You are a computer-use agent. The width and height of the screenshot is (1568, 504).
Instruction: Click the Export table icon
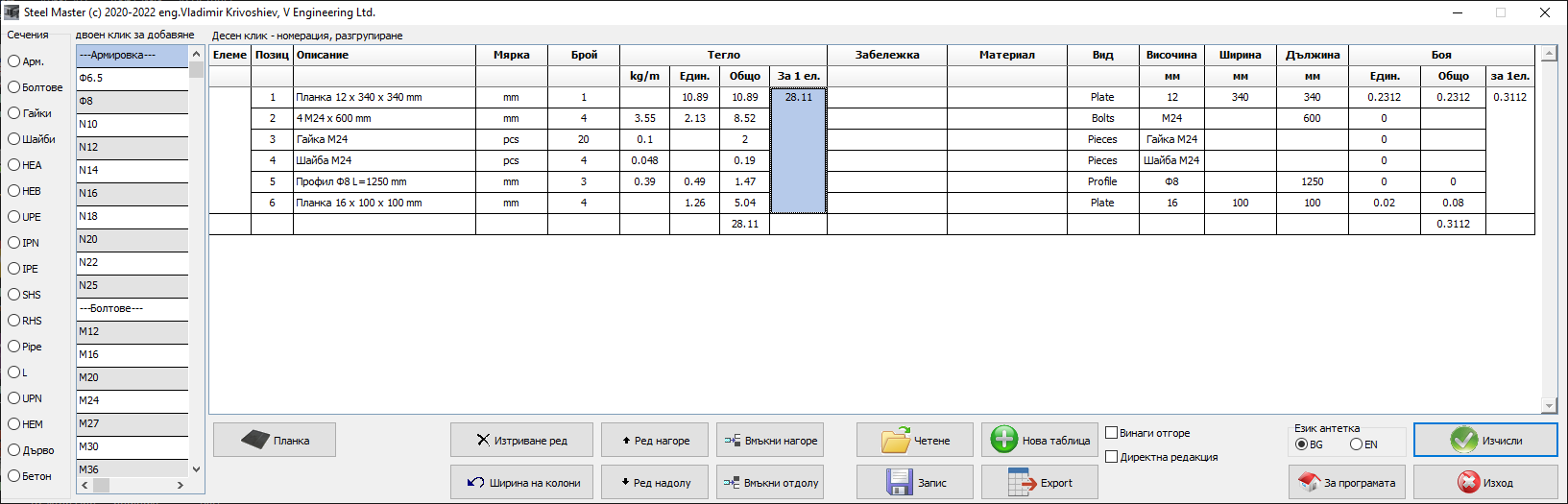coord(1023,483)
